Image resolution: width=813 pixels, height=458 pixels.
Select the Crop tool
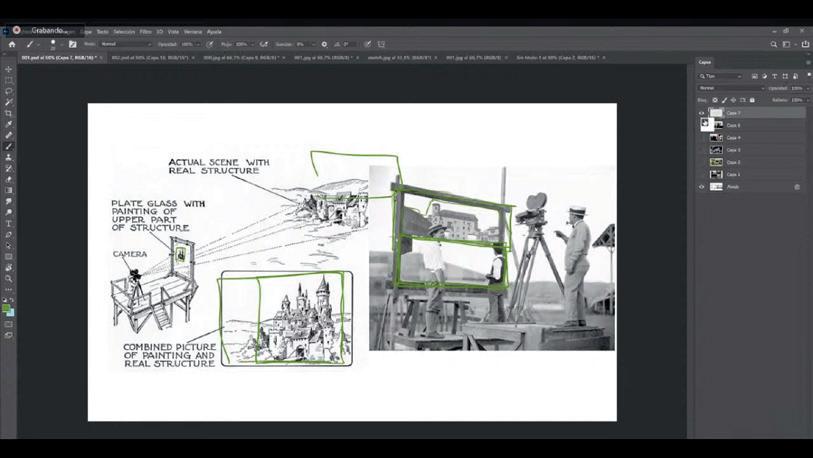[8, 113]
